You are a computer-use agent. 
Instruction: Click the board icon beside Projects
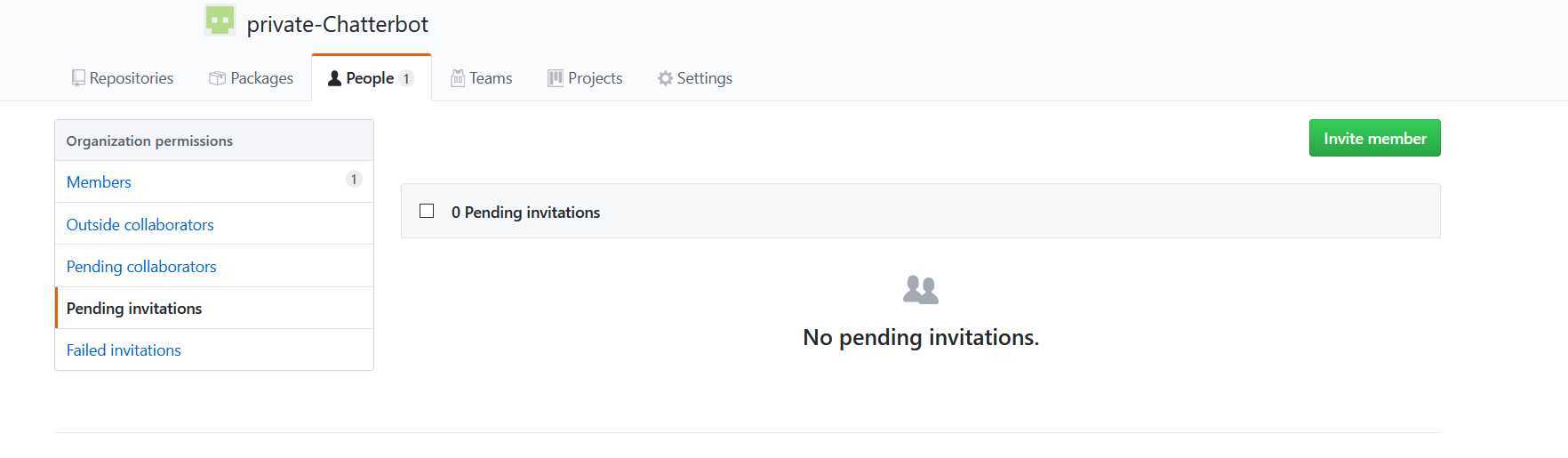(556, 78)
